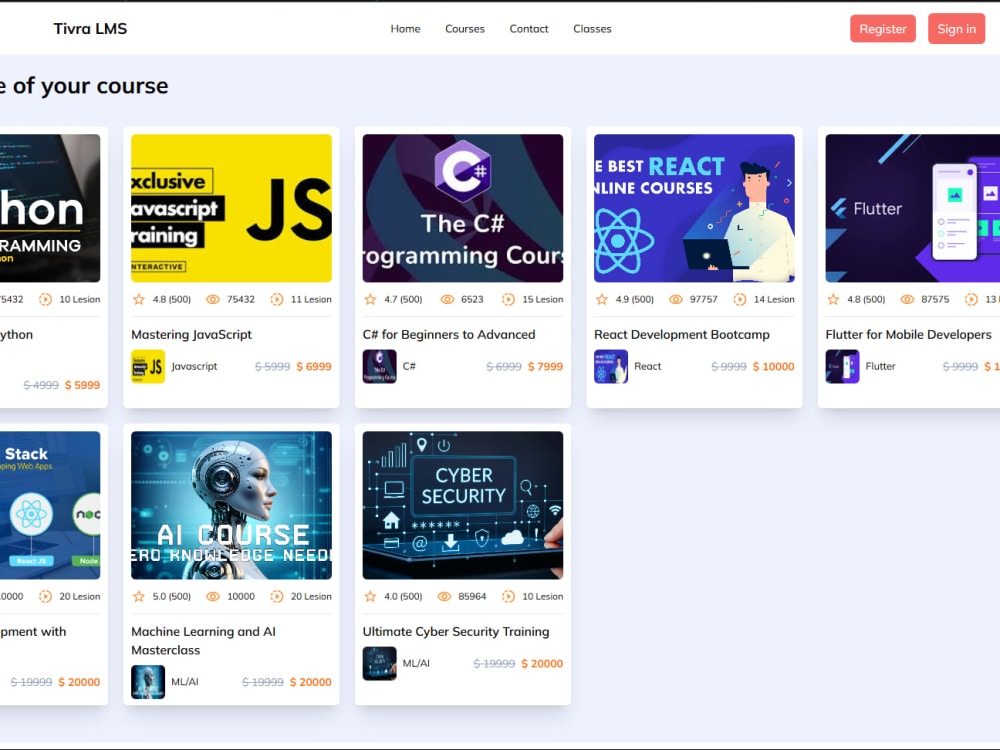Go to the Home menu item
The image size is (1000, 750).
coord(406,29)
